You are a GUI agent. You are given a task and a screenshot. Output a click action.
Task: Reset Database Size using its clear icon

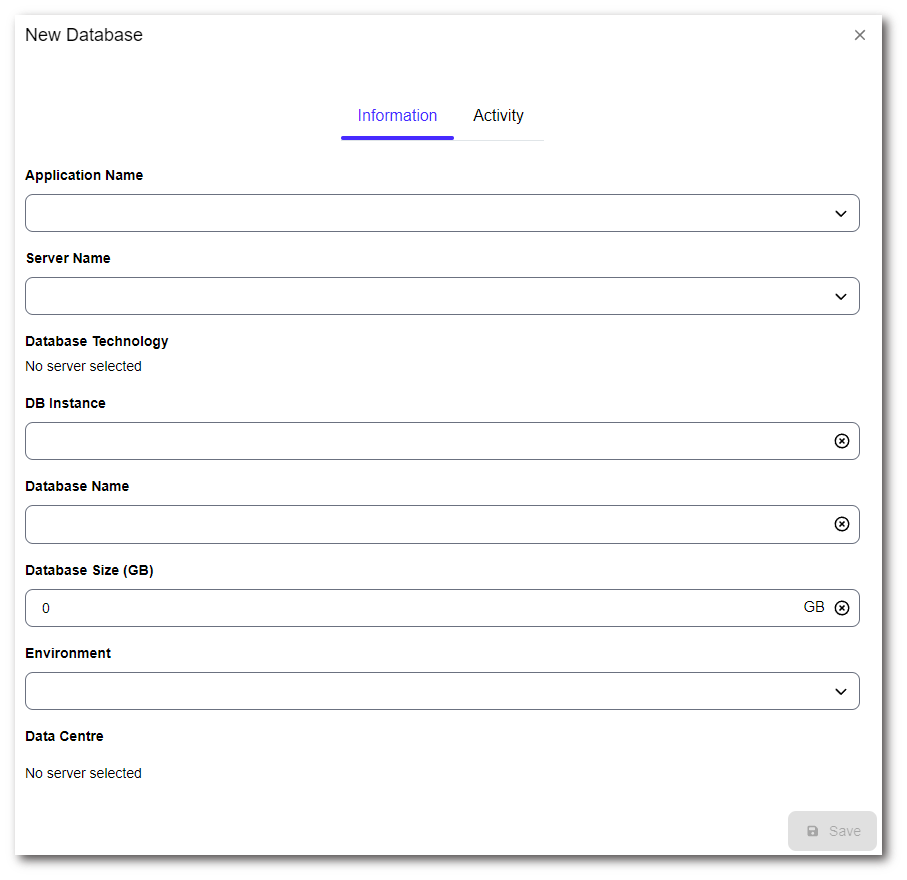[842, 608]
